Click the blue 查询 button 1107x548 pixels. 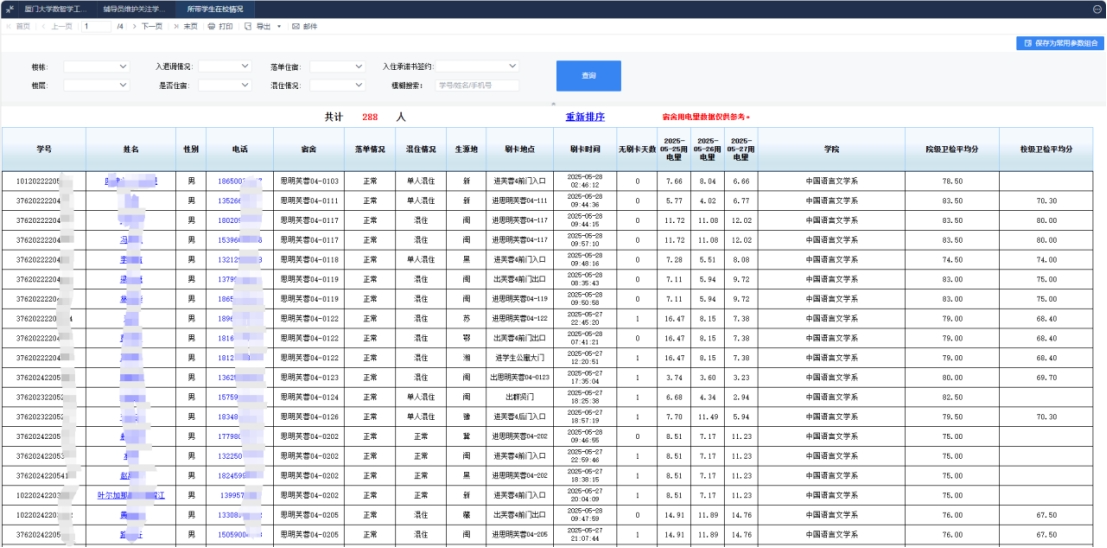coord(588,76)
